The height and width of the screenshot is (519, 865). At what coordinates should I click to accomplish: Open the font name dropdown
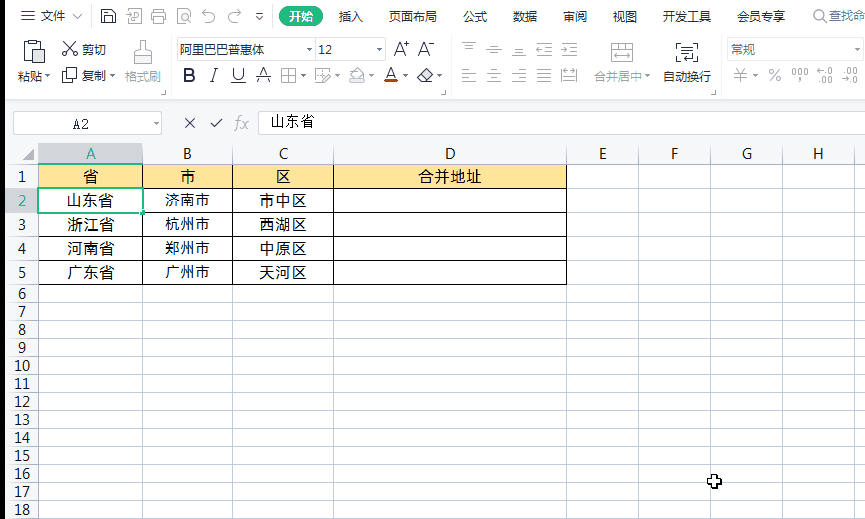[309, 50]
